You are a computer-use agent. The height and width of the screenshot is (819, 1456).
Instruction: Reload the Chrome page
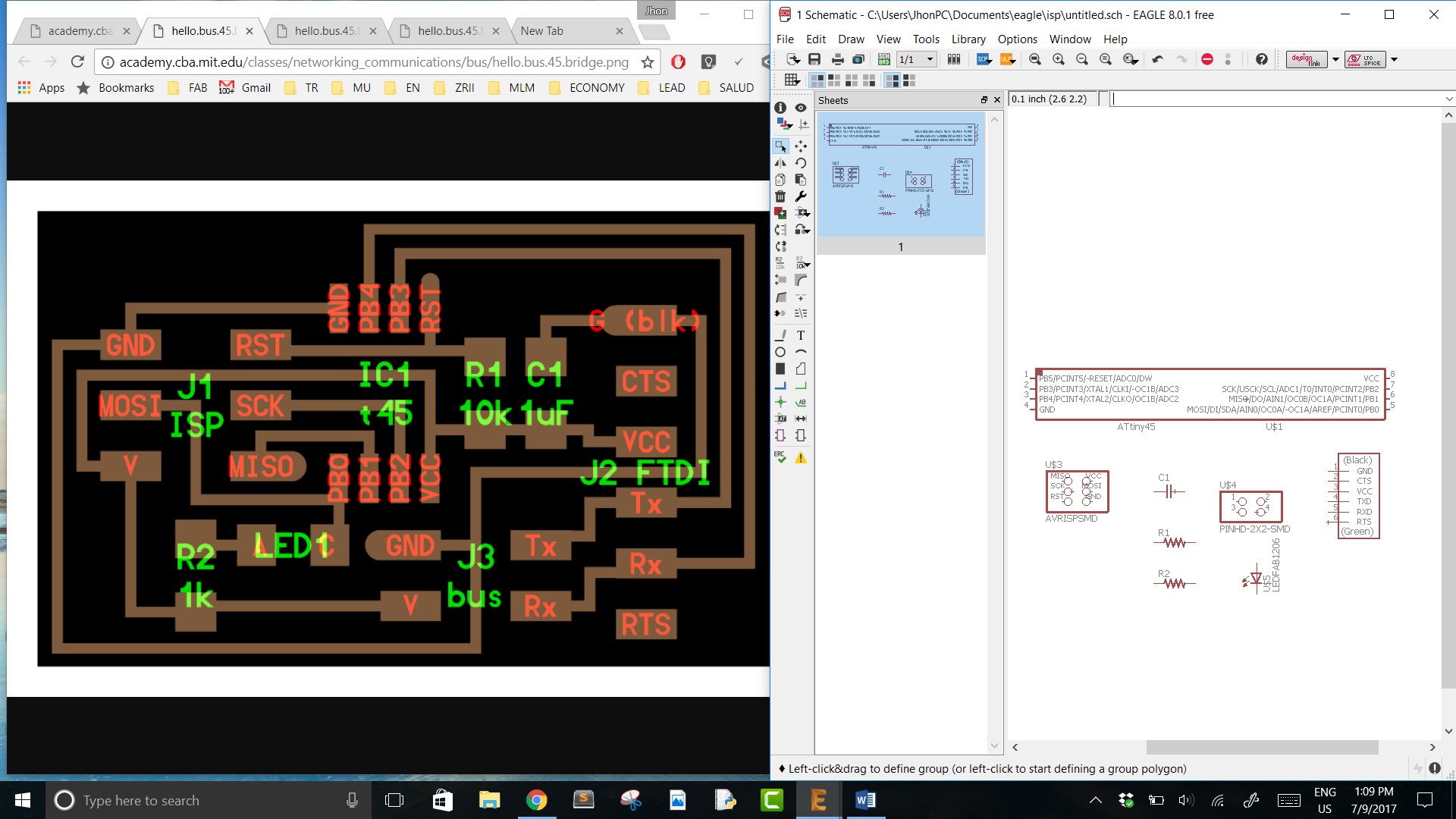77,62
